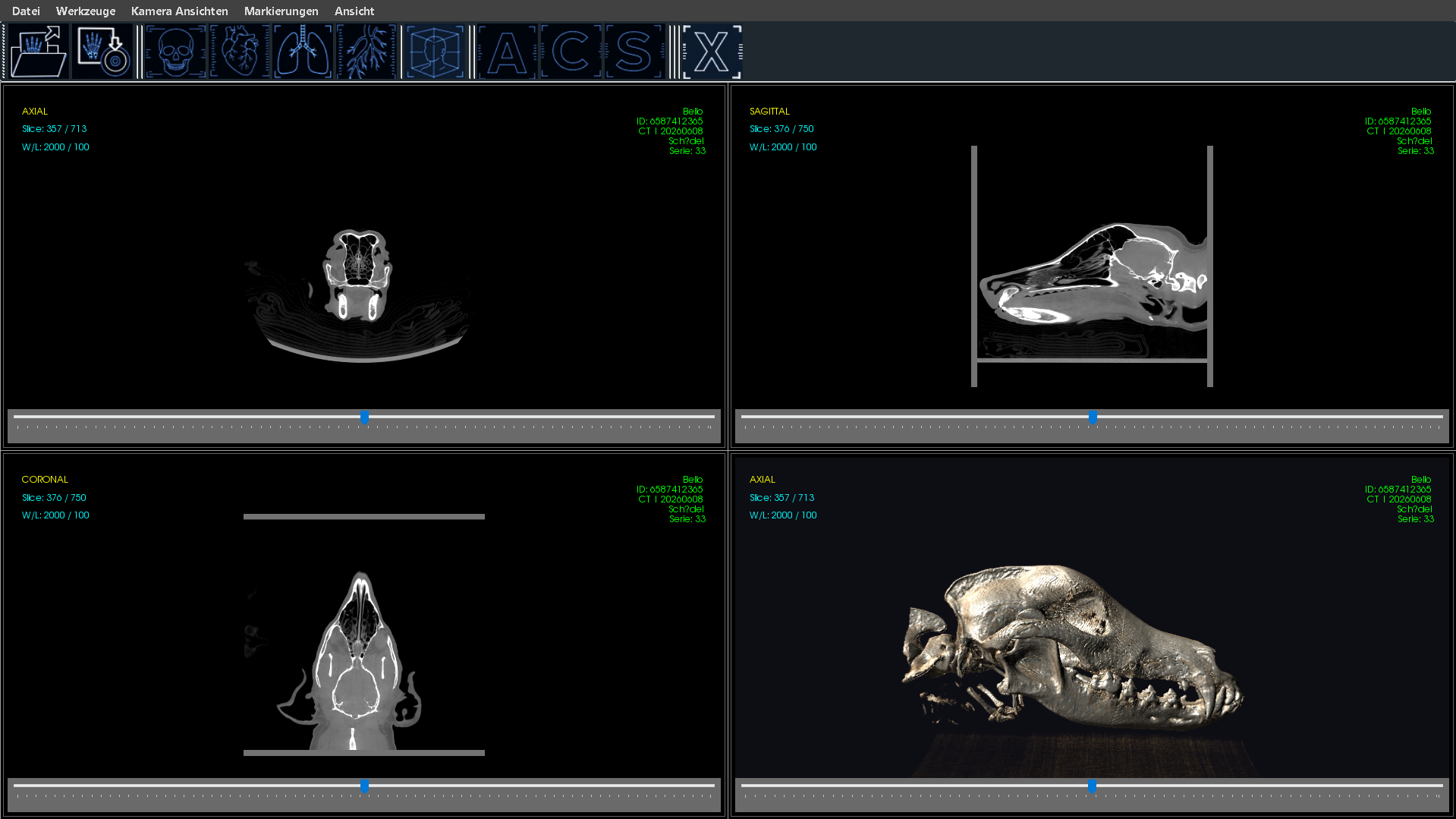Click 'Slice: 376 / 750' in coronal view
The width and height of the screenshot is (1456, 819).
[x=54, y=498]
